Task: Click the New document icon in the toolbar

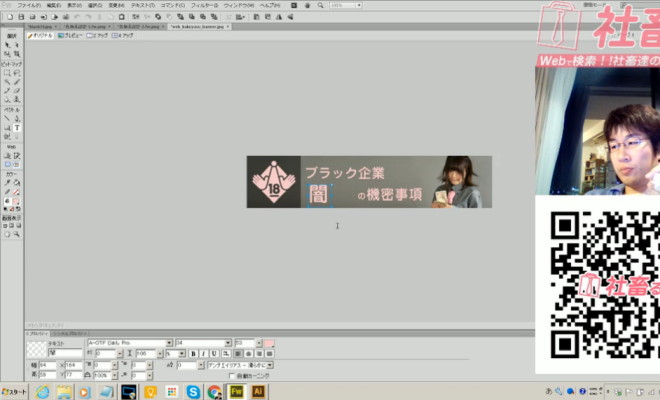Action: pyautogui.click(x=8, y=17)
